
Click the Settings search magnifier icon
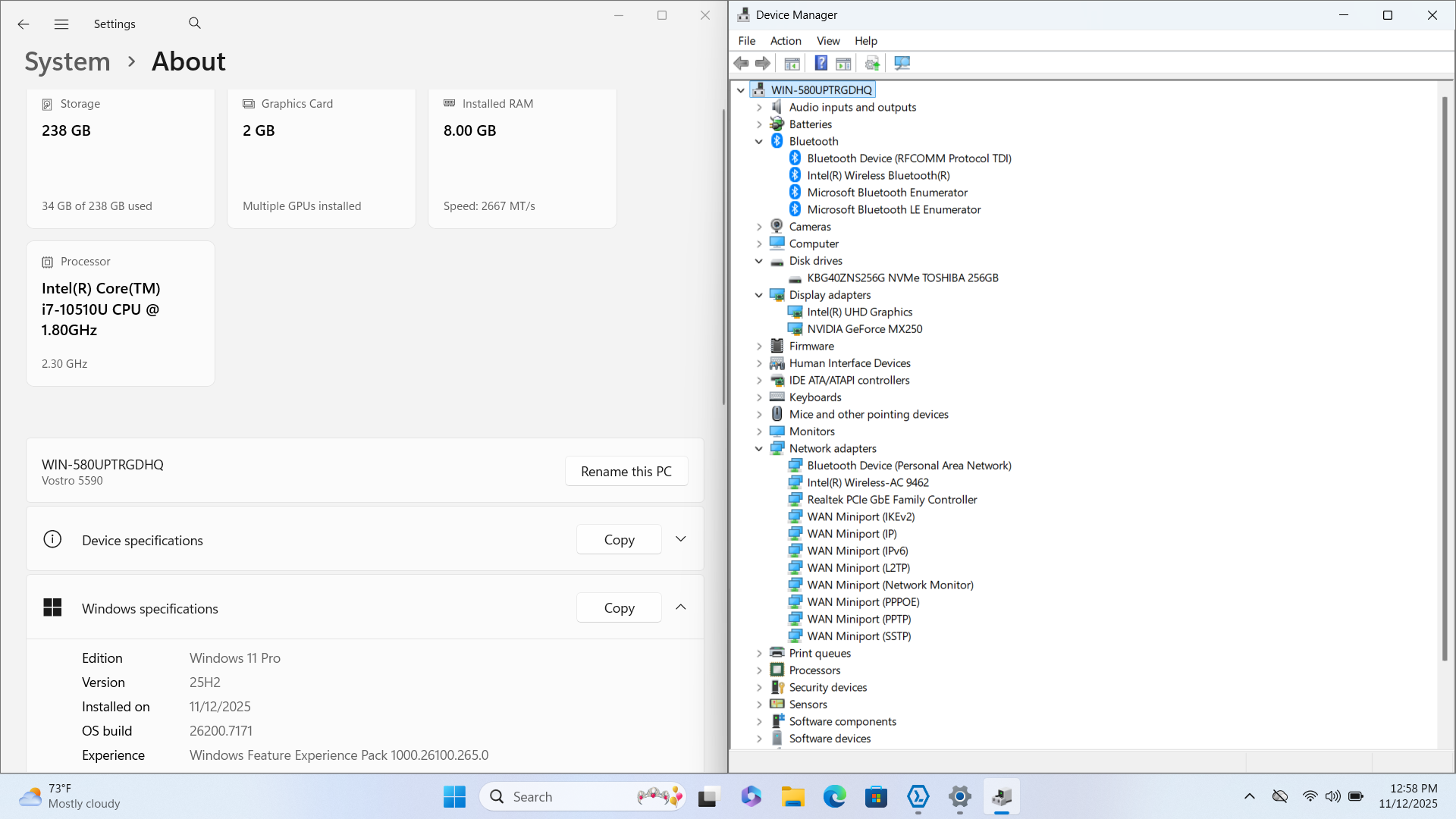point(195,24)
